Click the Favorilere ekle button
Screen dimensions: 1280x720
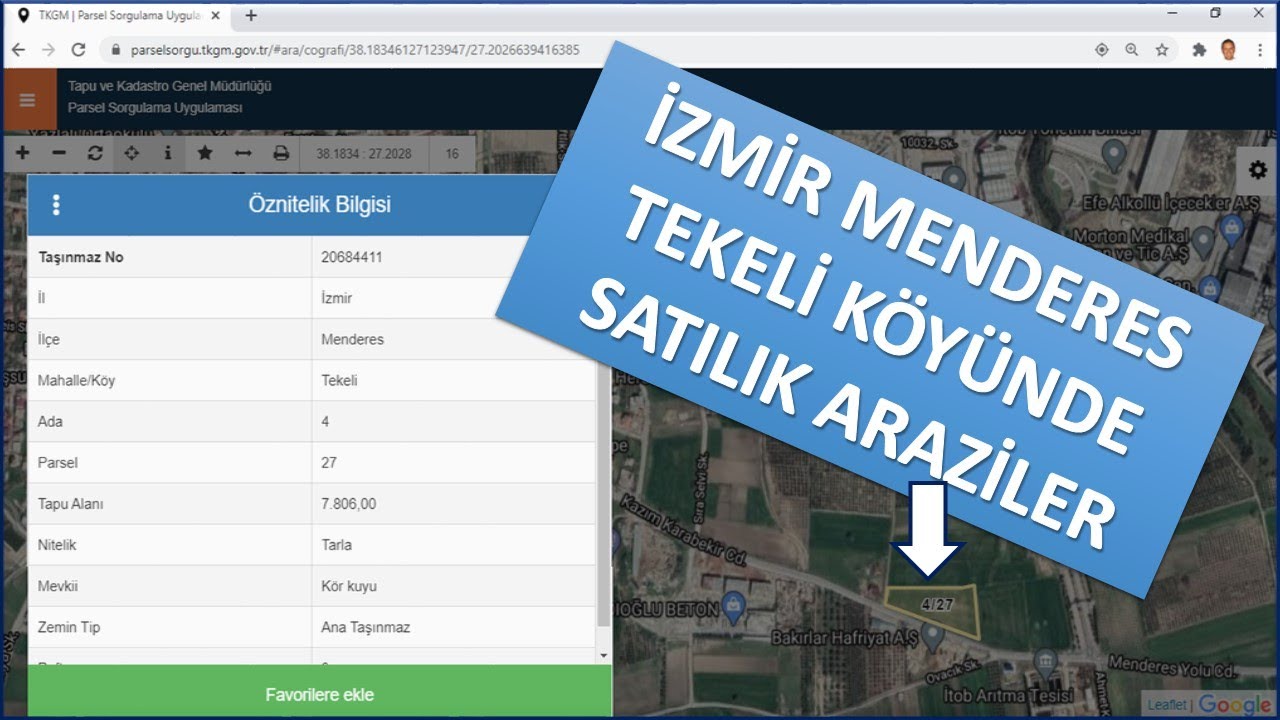click(319, 694)
